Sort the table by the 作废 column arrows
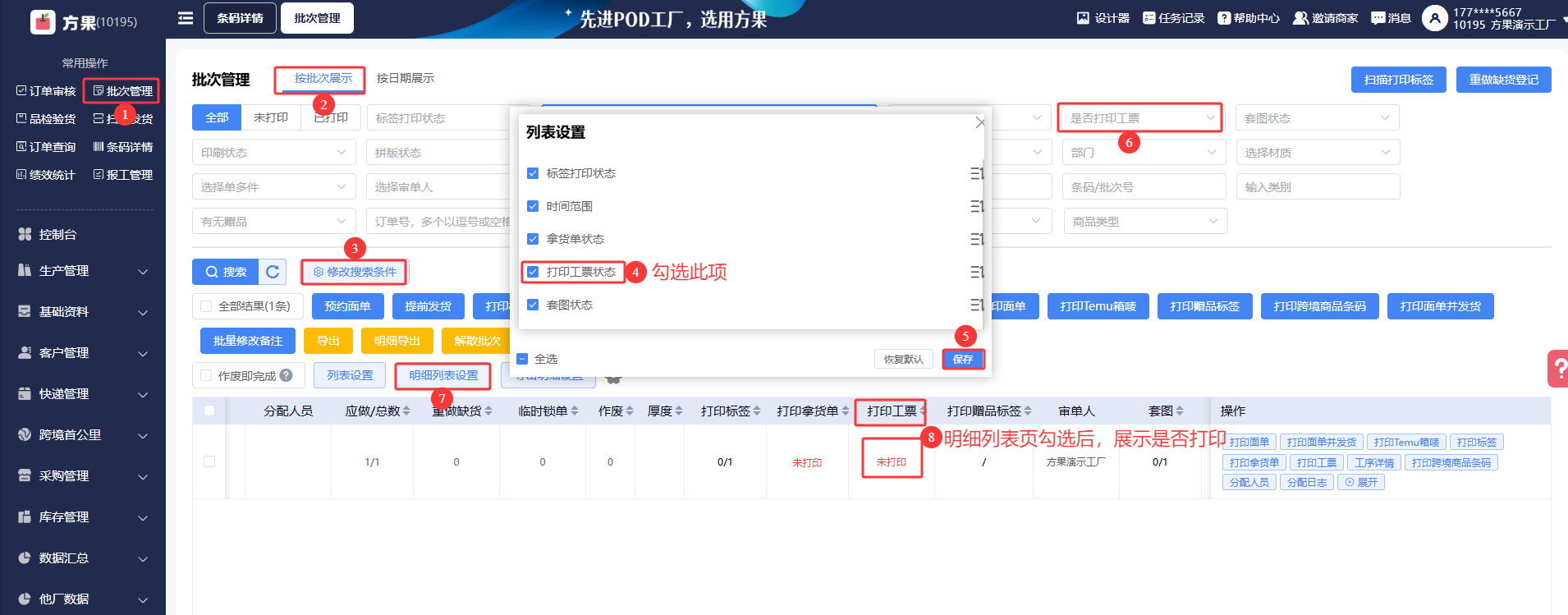This screenshot has width=1568, height=615. coord(630,411)
